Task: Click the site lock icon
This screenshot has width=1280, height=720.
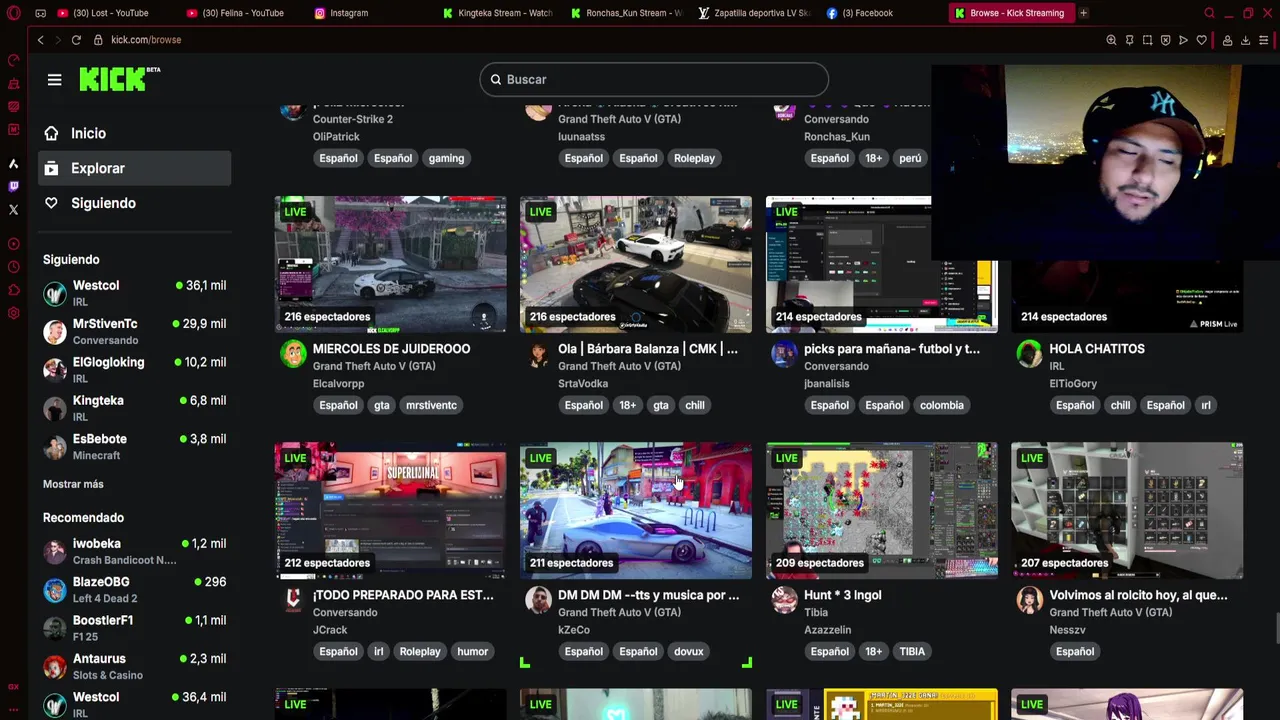Action: [98, 40]
